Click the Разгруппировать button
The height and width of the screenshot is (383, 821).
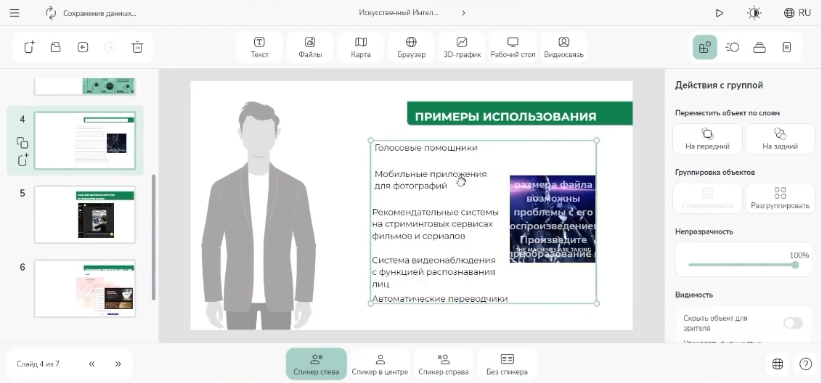[x=780, y=198]
